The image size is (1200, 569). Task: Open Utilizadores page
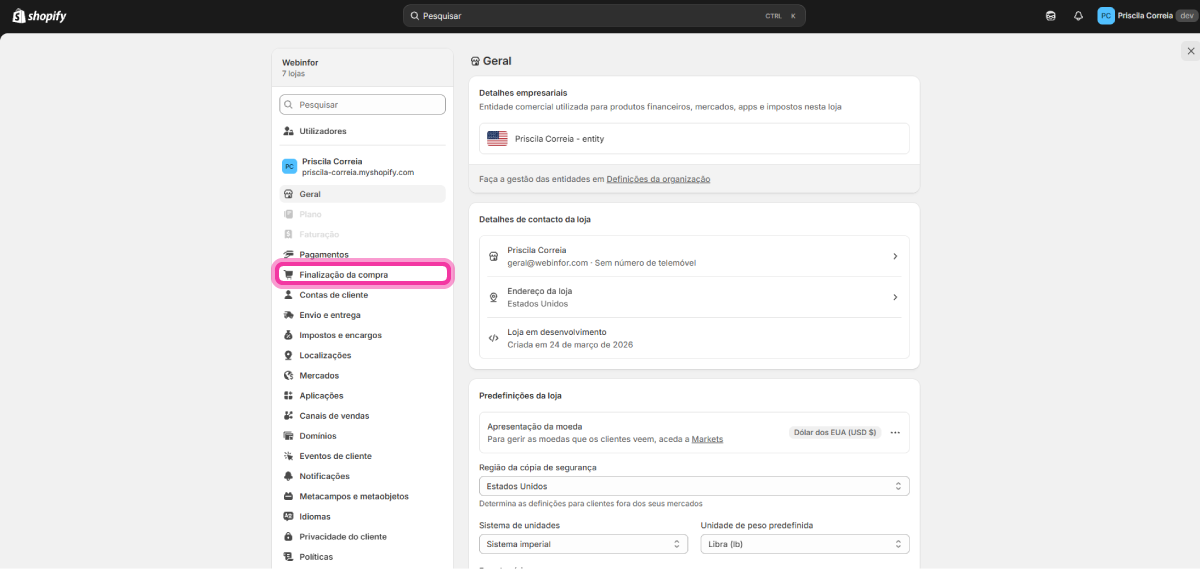pyautogui.click(x=362, y=131)
